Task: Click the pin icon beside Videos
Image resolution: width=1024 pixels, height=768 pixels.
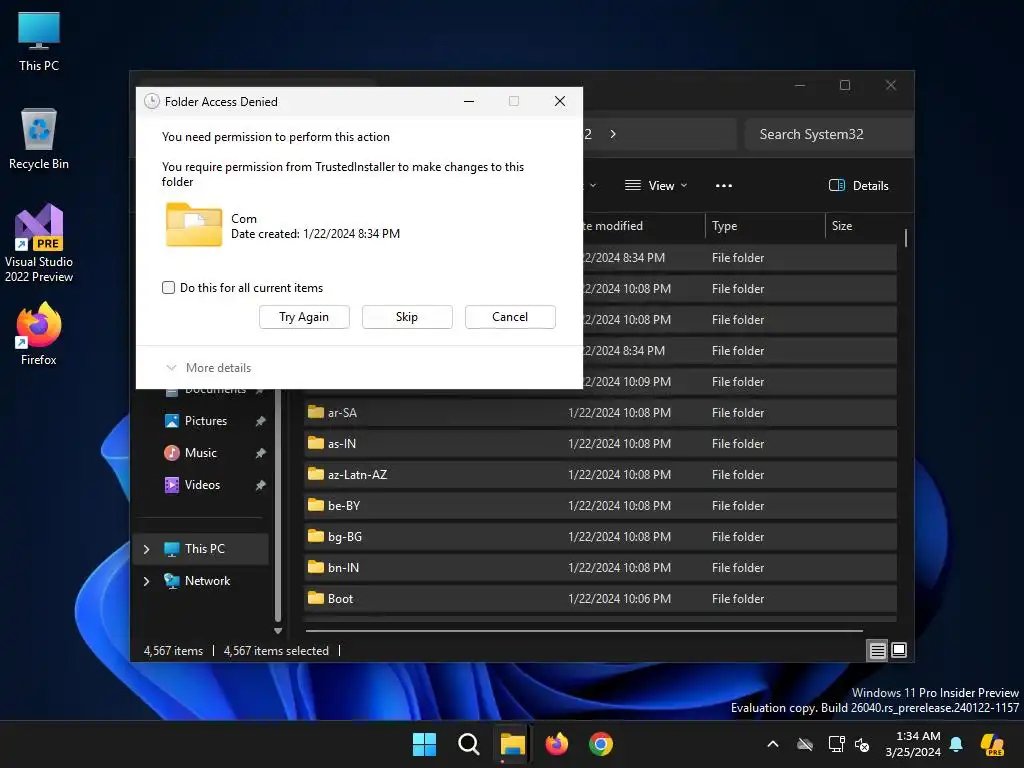Action: tap(261, 485)
